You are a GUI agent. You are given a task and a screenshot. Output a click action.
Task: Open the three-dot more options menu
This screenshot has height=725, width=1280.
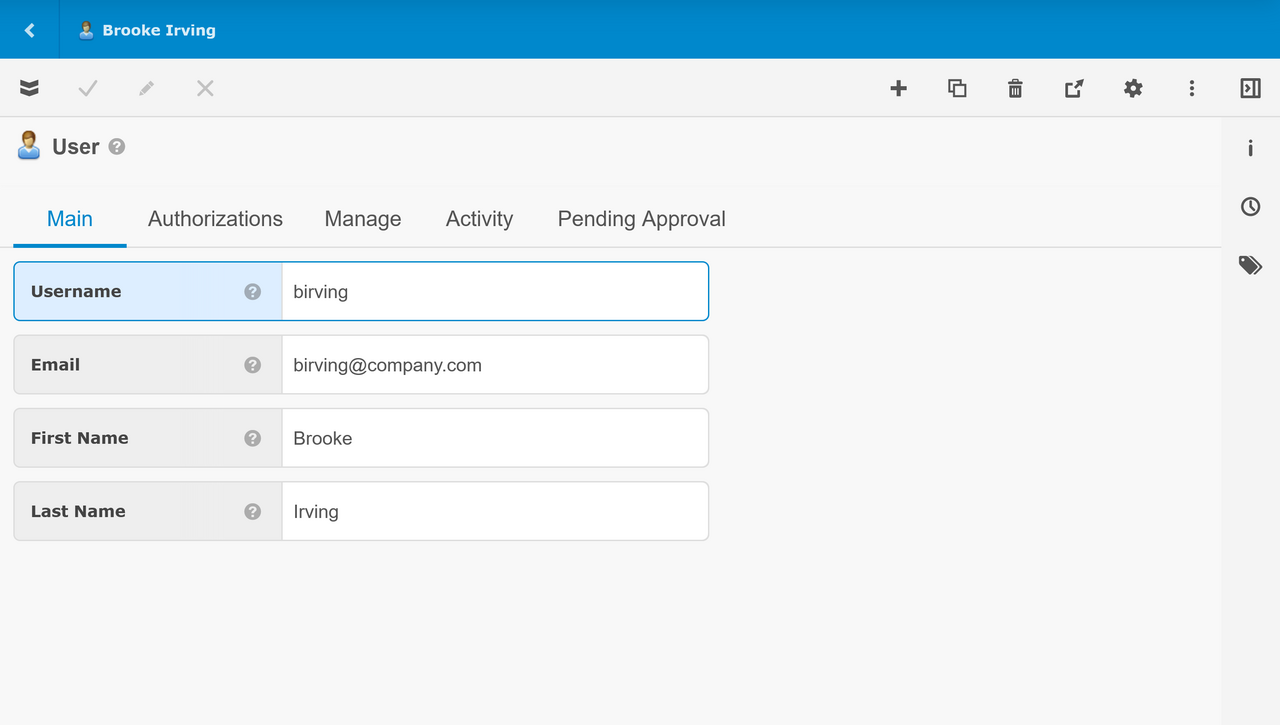click(x=1191, y=88)
